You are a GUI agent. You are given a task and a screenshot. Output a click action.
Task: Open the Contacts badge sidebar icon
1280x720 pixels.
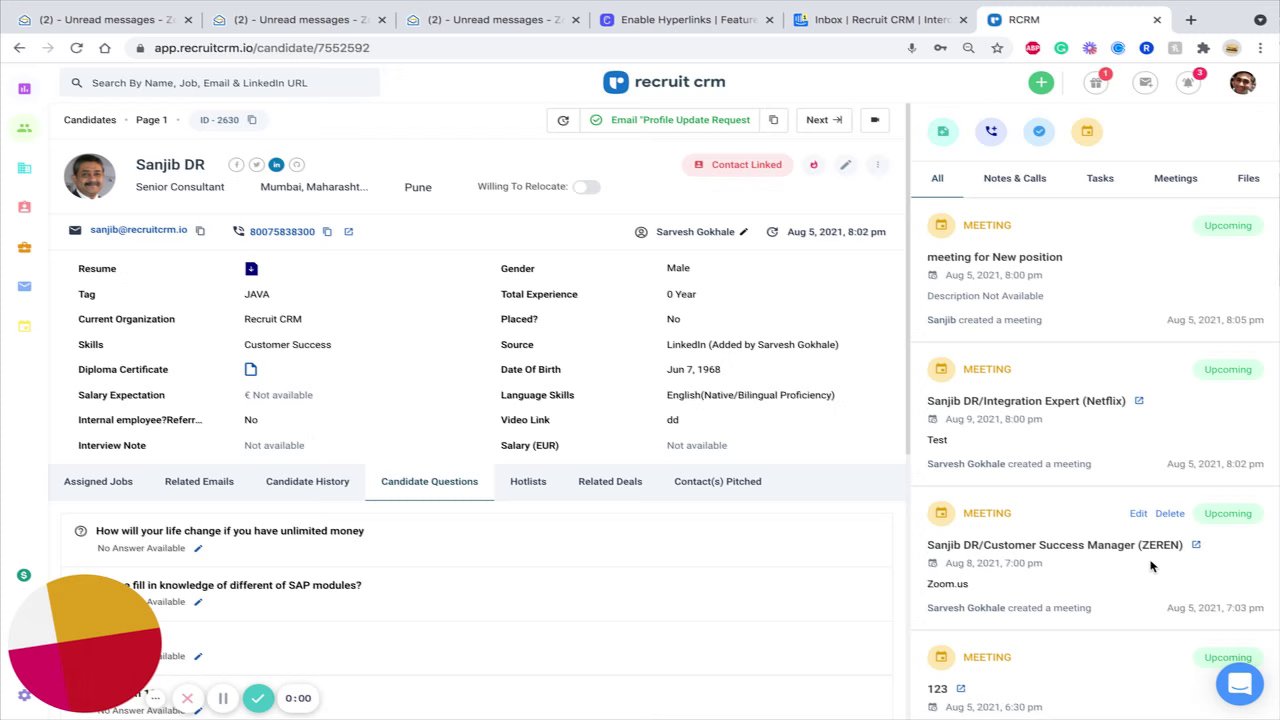(x=25, y=207)
